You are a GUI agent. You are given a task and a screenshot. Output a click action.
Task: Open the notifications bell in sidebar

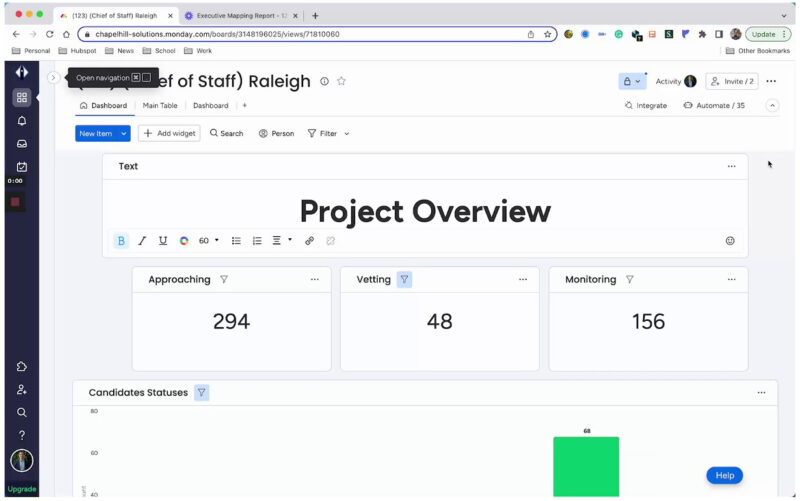pyautogui.click(x=22, y=121)
